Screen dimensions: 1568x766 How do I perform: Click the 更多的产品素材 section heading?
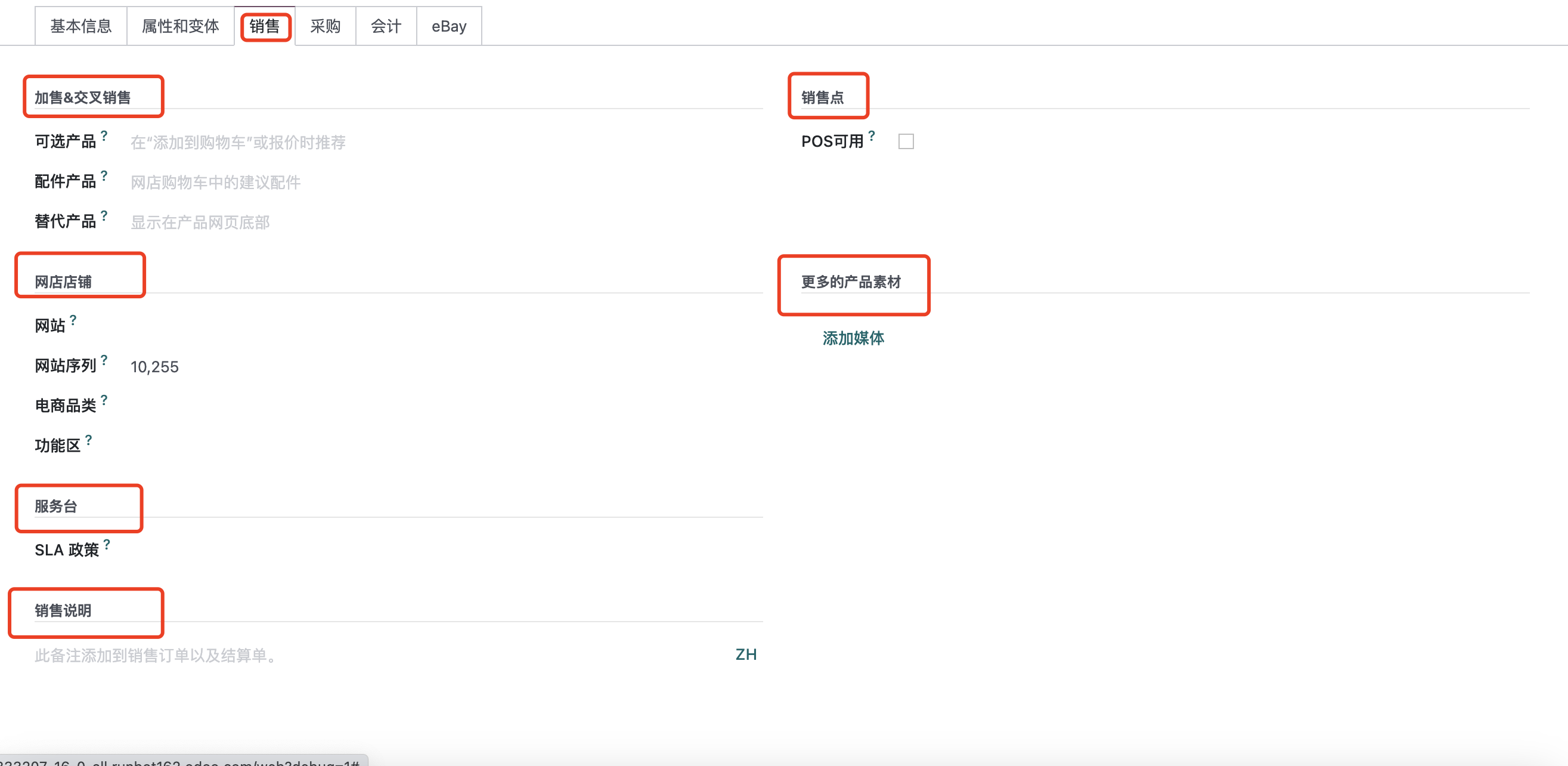tap(851, 282)
